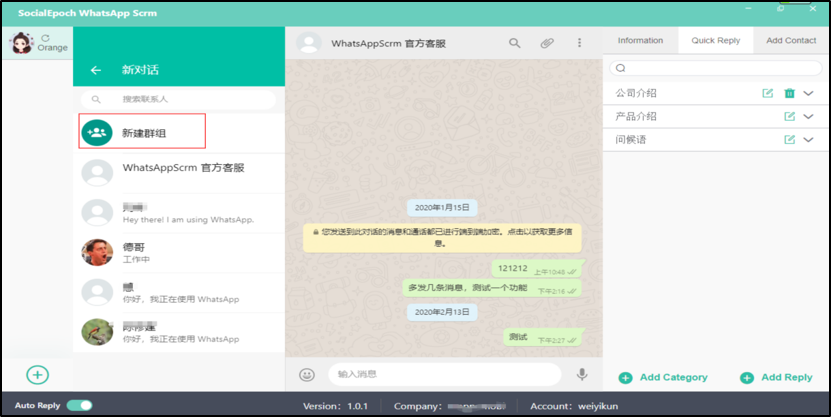This screenshot has height=417, width=831.
Task: Expand the 公司介绍 category
Action: click(x=808, y=93)
